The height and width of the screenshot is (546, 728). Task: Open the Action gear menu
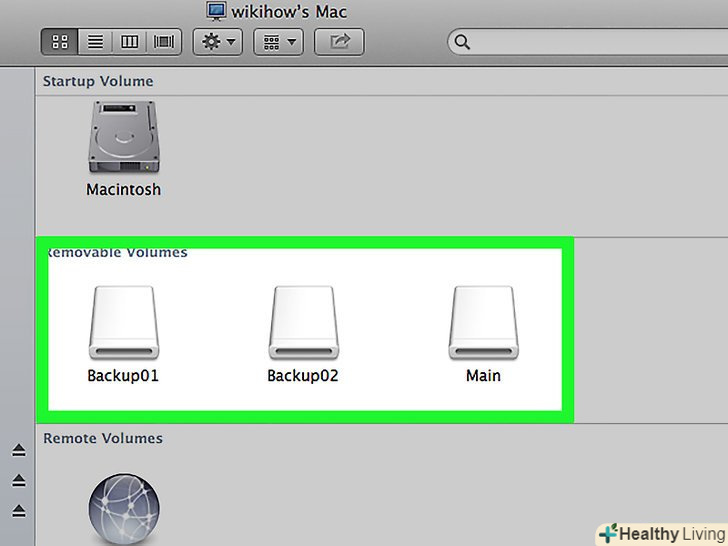click(218, 42)
